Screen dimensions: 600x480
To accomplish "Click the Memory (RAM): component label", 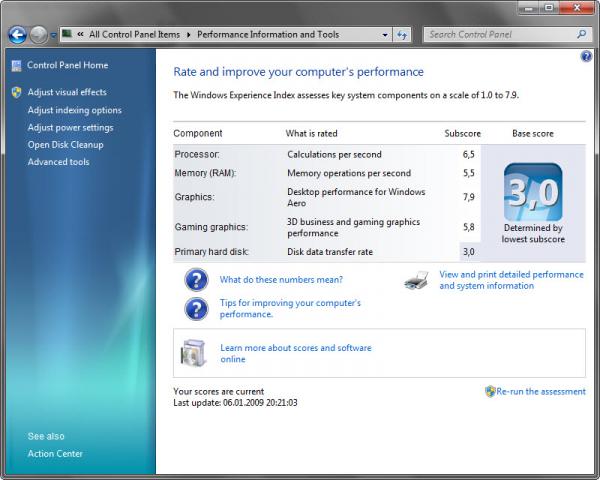I will (205, 173).
